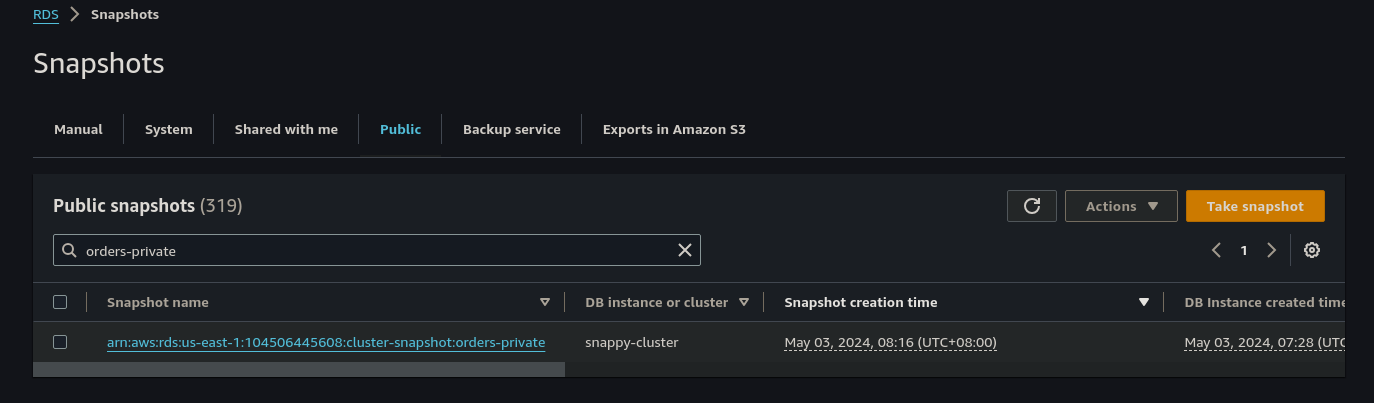Go to previous page arrow
Screen dimensions: 1374x403
(1216, 250)
